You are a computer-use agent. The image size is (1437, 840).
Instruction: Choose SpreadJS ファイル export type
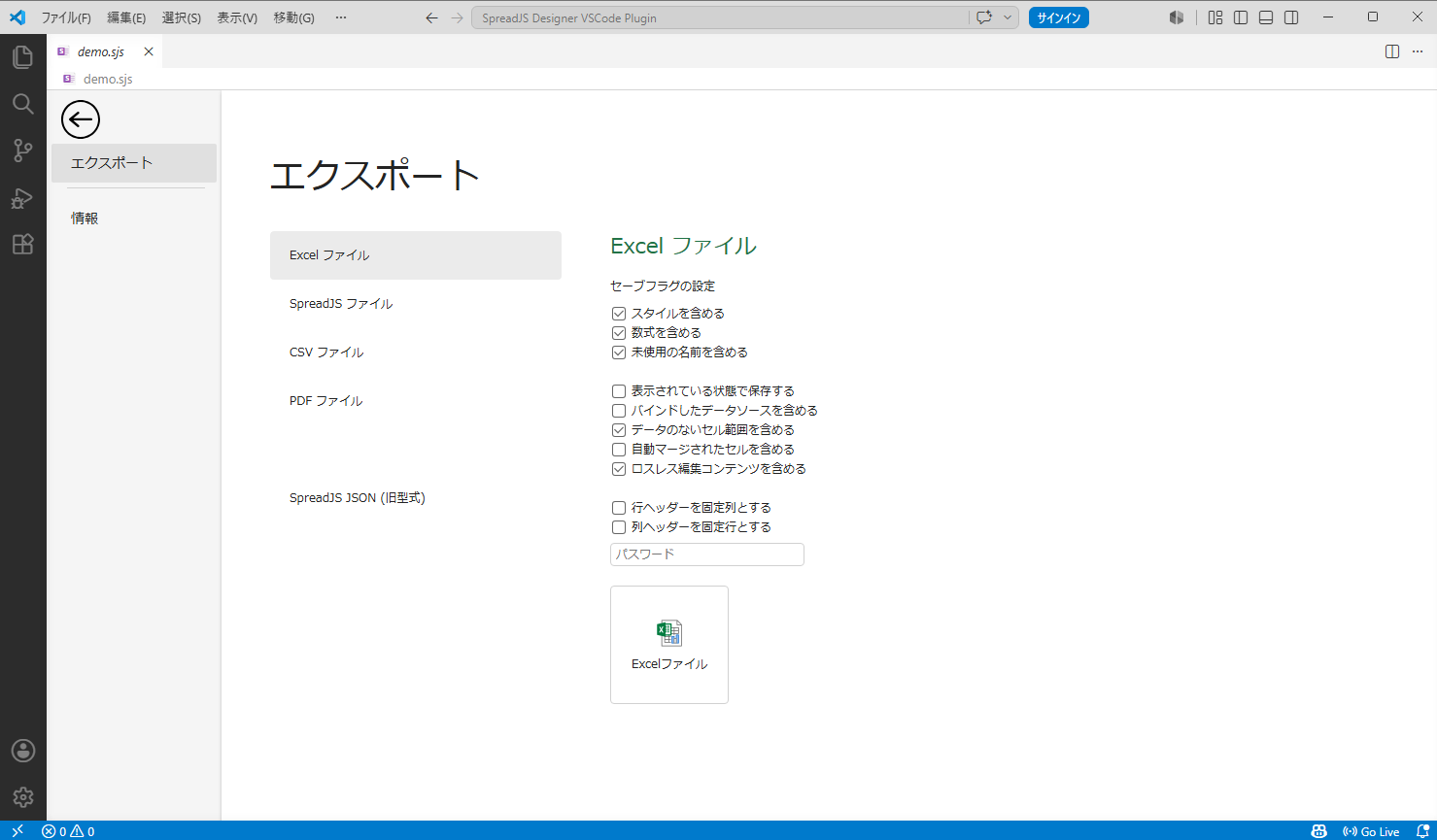click(x=416, y=304)
